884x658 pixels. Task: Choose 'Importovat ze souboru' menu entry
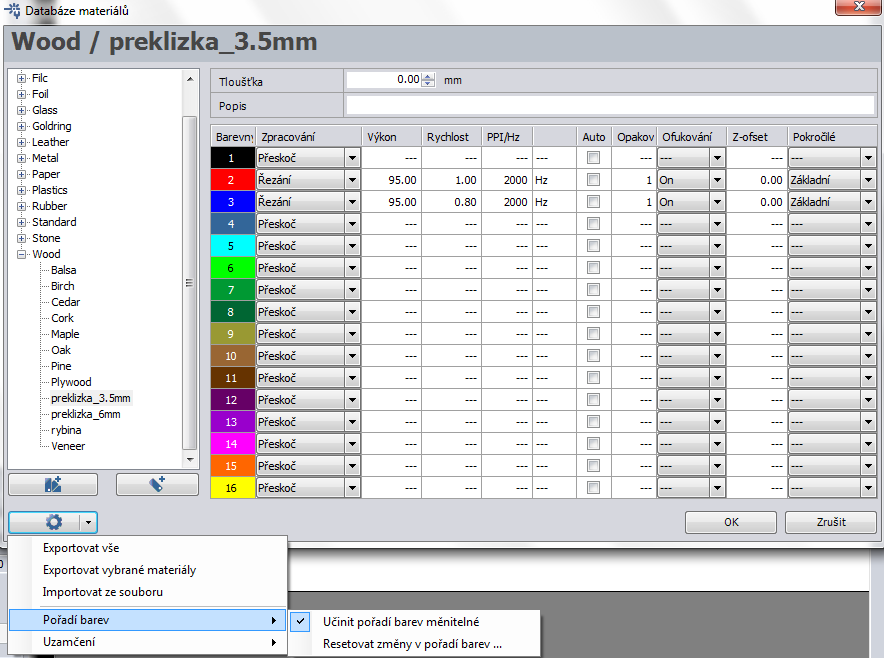pyautogui.click(x=102, y=592)
